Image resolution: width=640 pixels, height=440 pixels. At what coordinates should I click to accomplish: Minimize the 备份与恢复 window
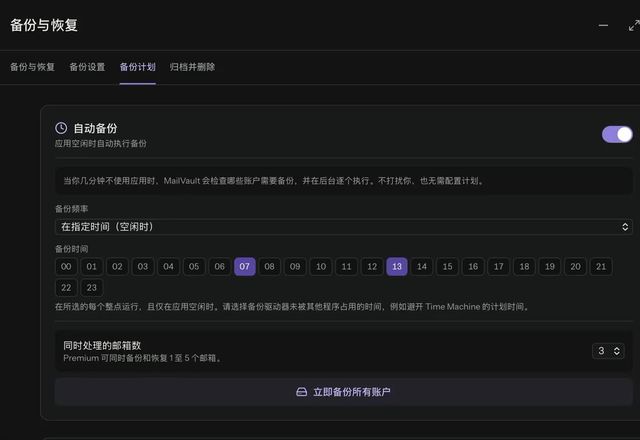[603, 25]
